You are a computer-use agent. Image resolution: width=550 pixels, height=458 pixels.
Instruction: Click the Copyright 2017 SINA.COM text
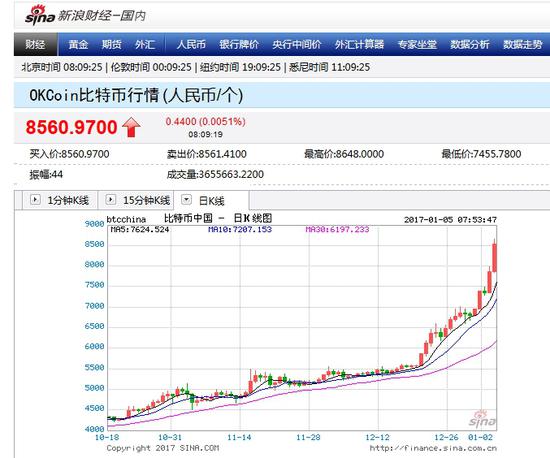[x=163, y=448]
